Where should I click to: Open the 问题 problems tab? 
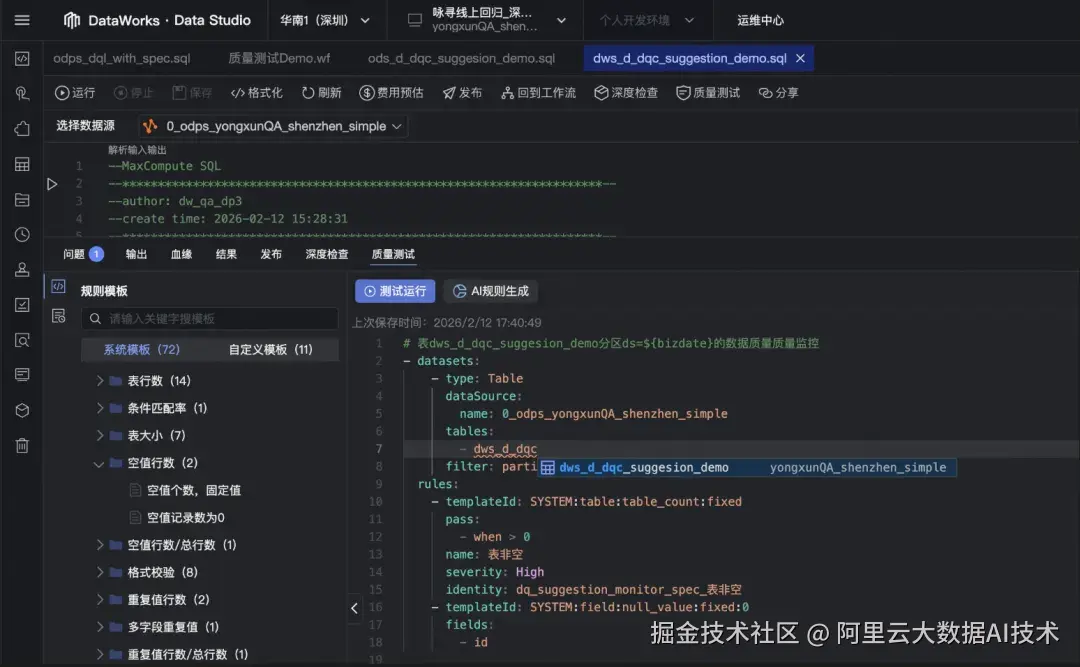click(83, 254)
